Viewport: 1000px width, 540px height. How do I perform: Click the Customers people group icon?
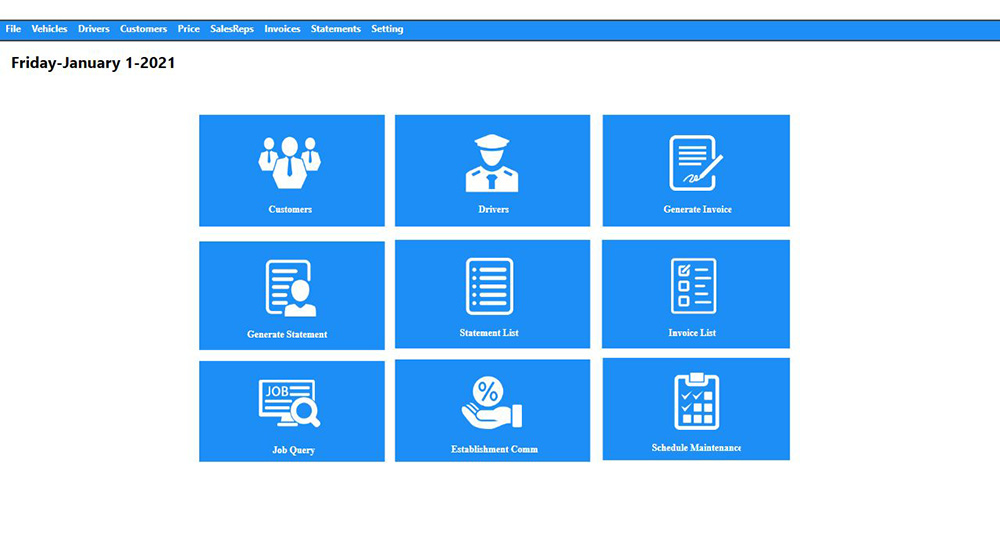[x=290, y=162]
